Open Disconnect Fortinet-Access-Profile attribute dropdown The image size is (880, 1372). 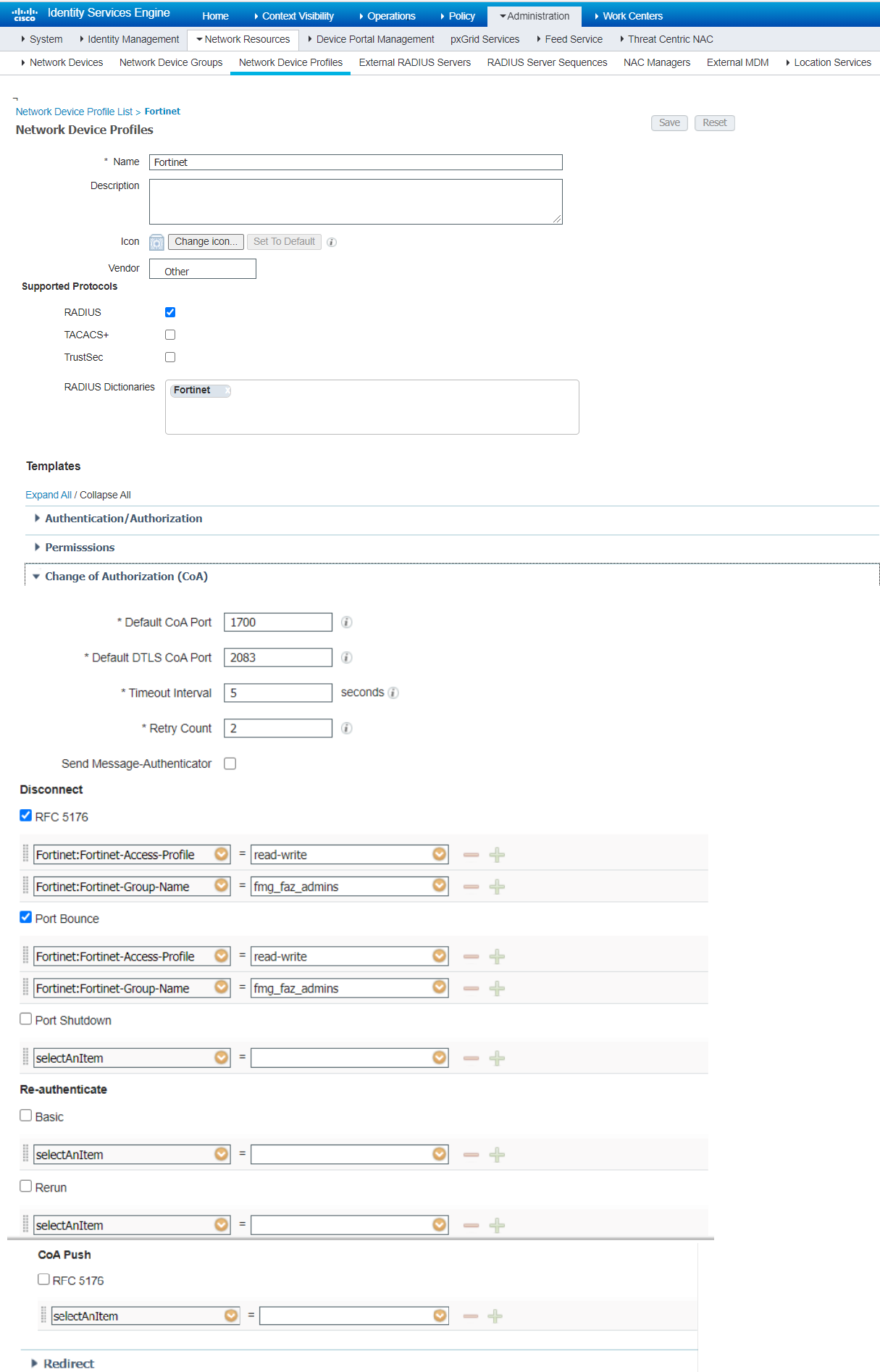tap(222, 854)
